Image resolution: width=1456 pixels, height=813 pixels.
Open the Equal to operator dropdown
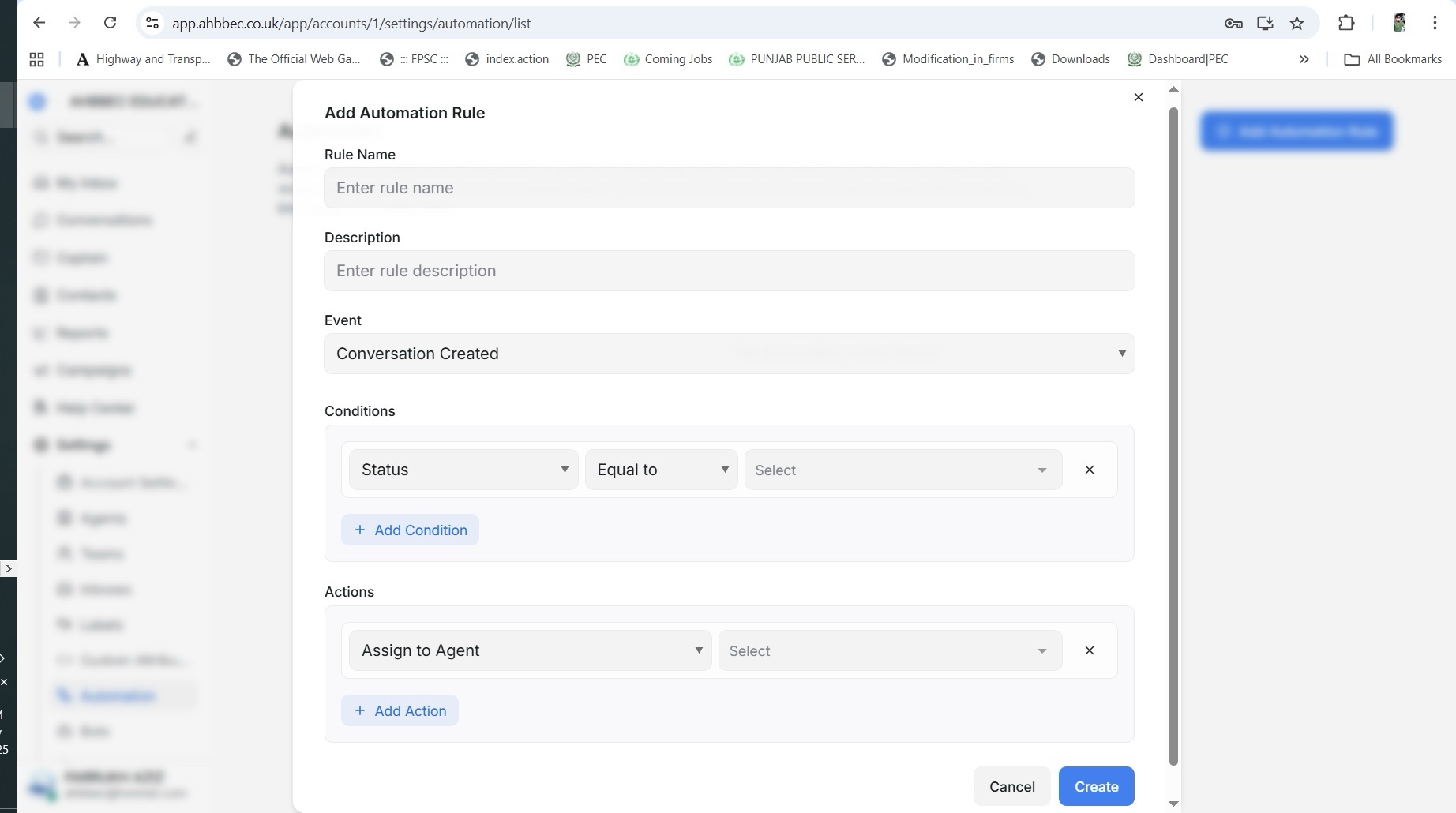tap(661, 470)
